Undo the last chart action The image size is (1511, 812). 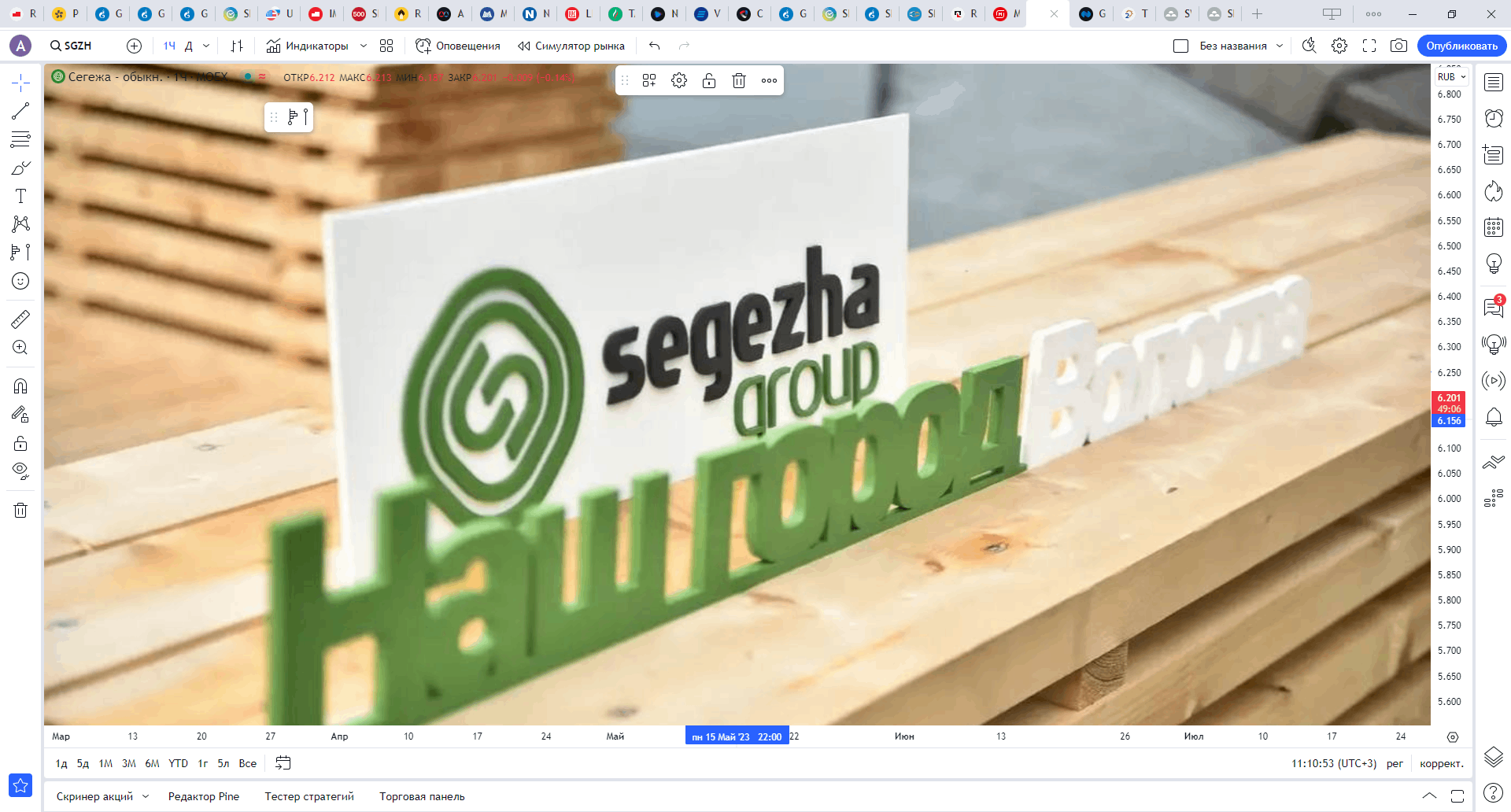click(x=655, y=46)
